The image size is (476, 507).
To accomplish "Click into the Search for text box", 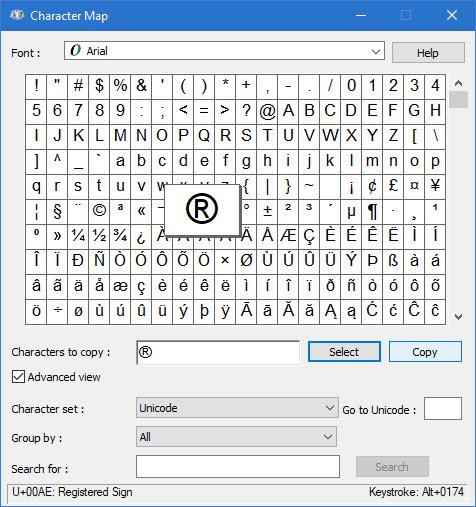I will pyautogui.click(x=238, y=467).
